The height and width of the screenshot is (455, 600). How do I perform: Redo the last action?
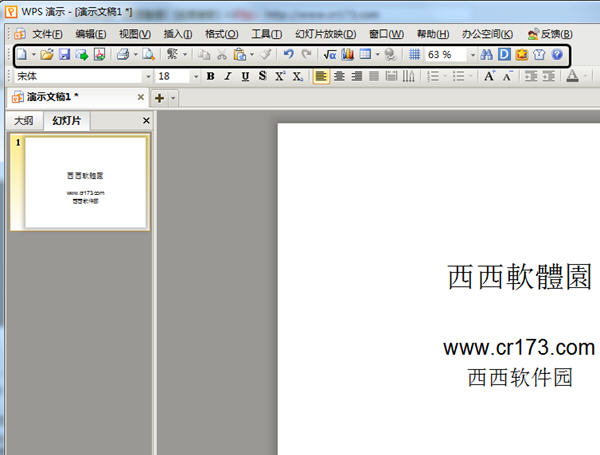306,55
